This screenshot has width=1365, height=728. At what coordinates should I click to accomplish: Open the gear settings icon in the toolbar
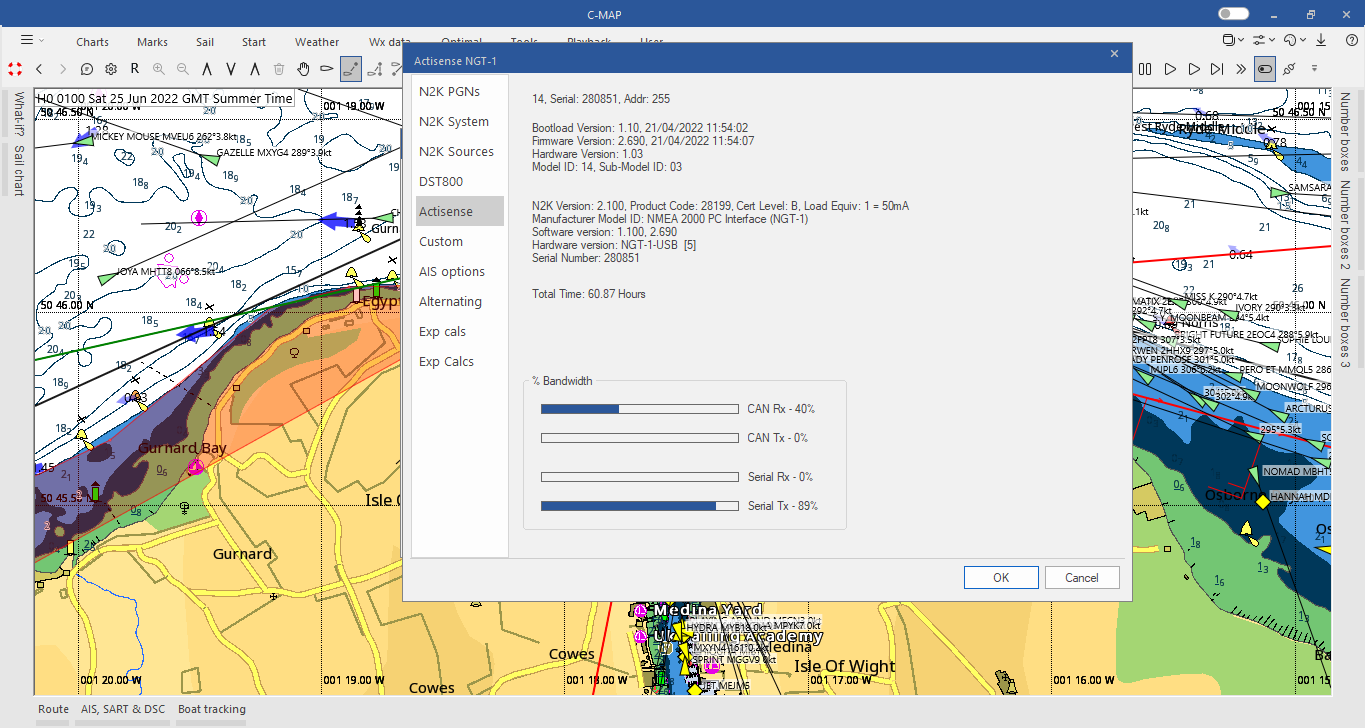[111, 69]
